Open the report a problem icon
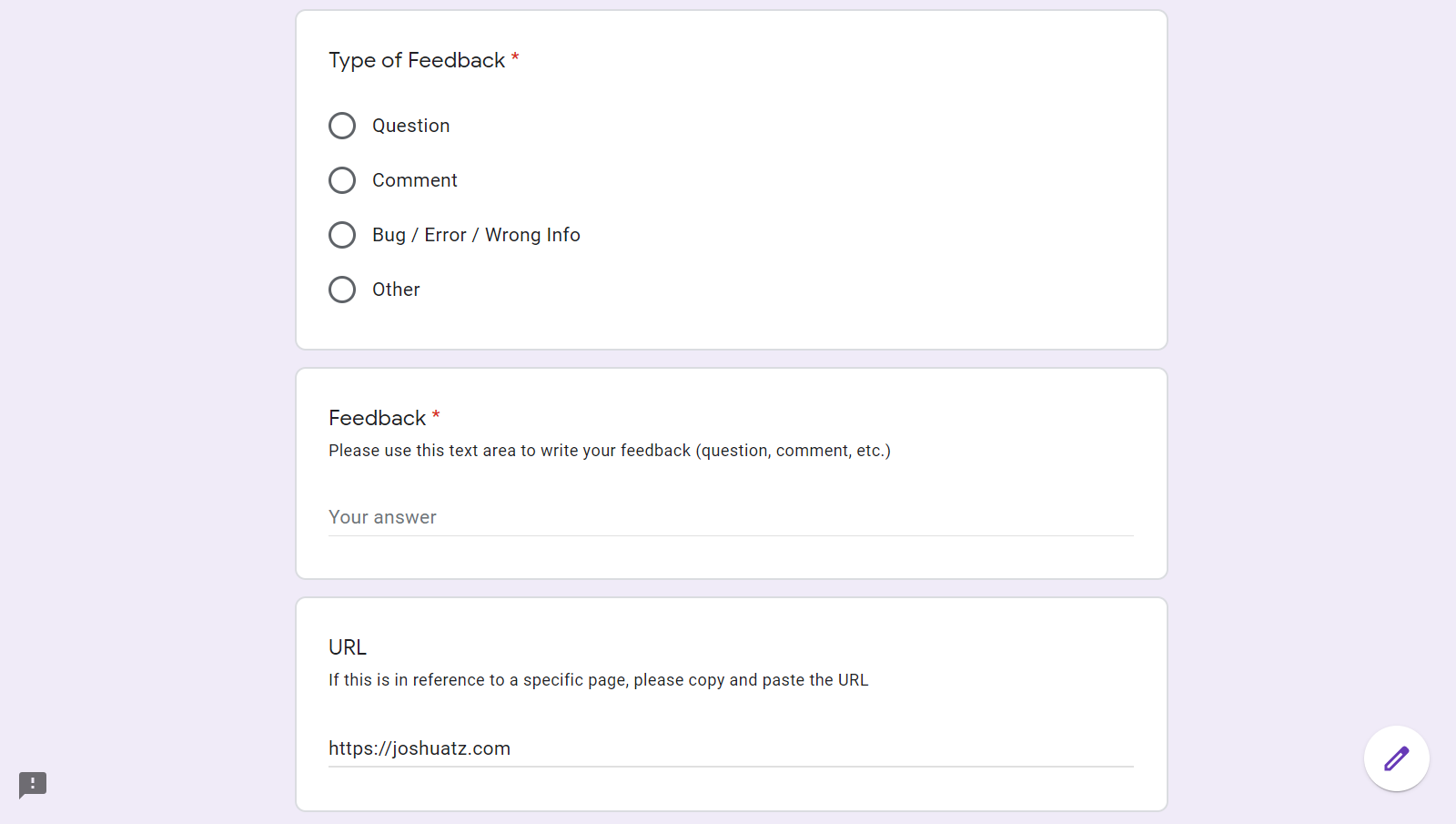1456x824 pixels. click(x=33, y=784)
